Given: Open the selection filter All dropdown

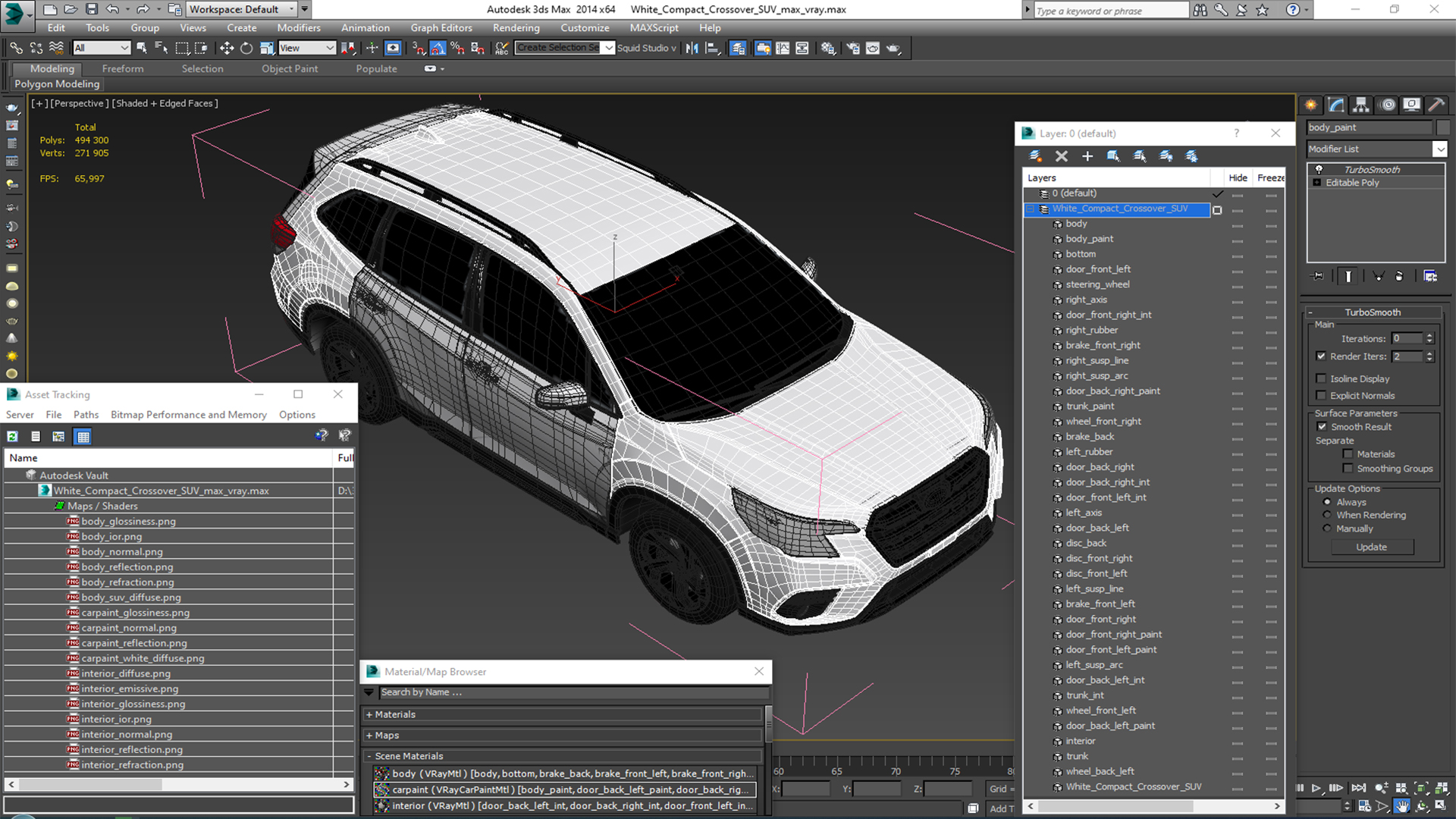Looking at the screenshot, I should (102, 48).
